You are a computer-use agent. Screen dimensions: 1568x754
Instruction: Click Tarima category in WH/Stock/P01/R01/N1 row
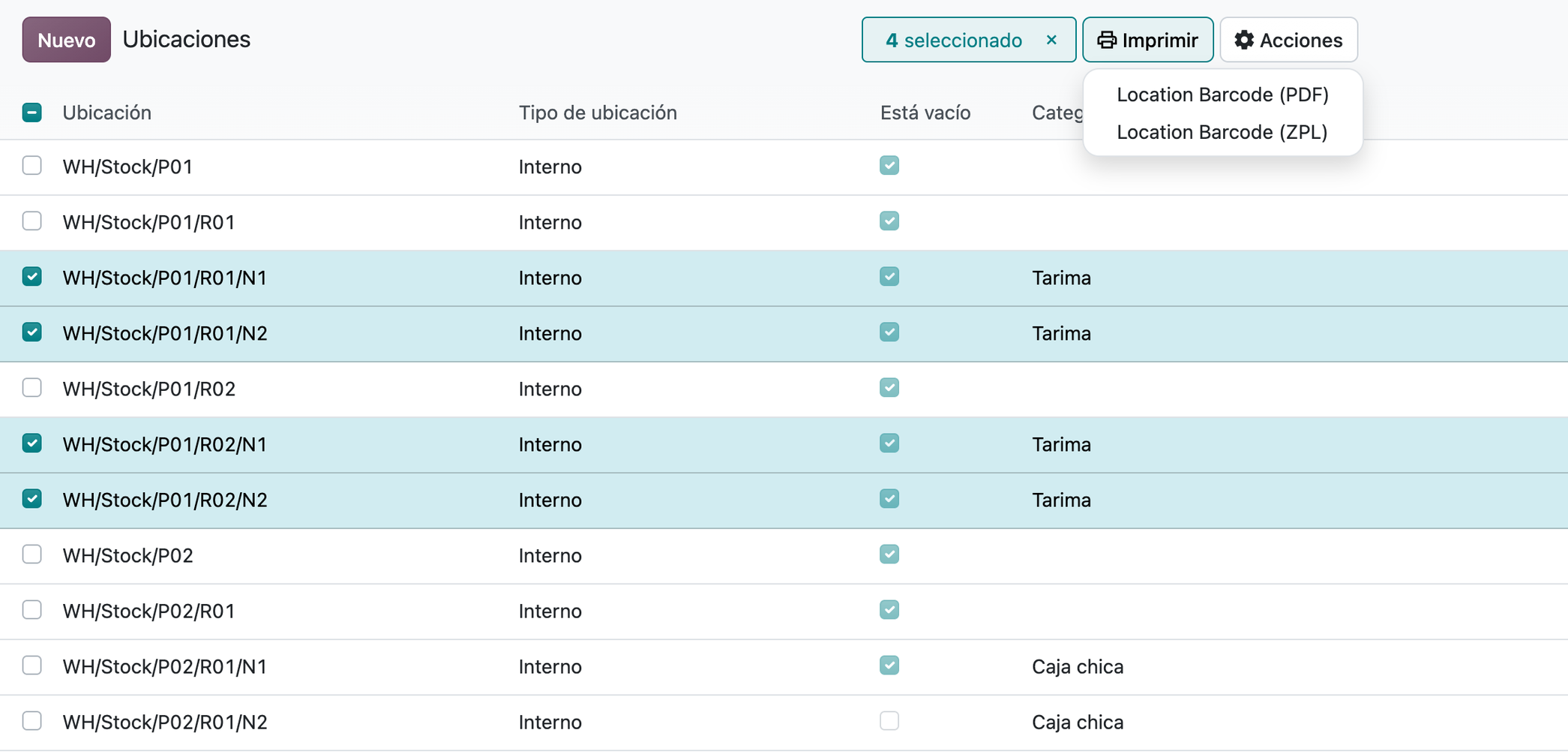coord(1061,278)
